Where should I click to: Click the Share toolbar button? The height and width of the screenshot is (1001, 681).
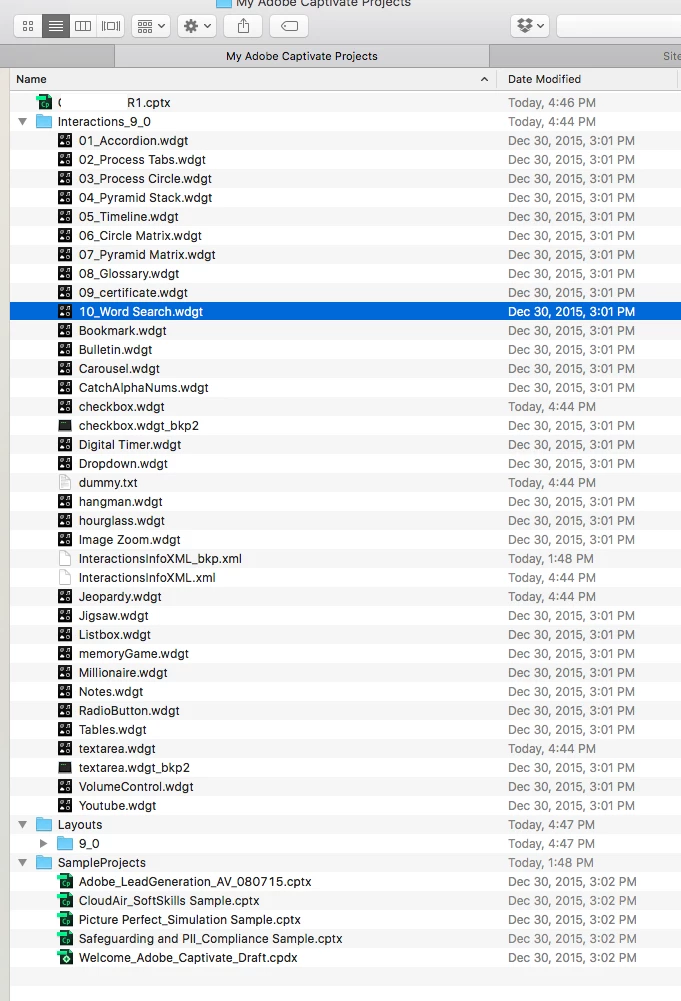[x=243, y=26]
